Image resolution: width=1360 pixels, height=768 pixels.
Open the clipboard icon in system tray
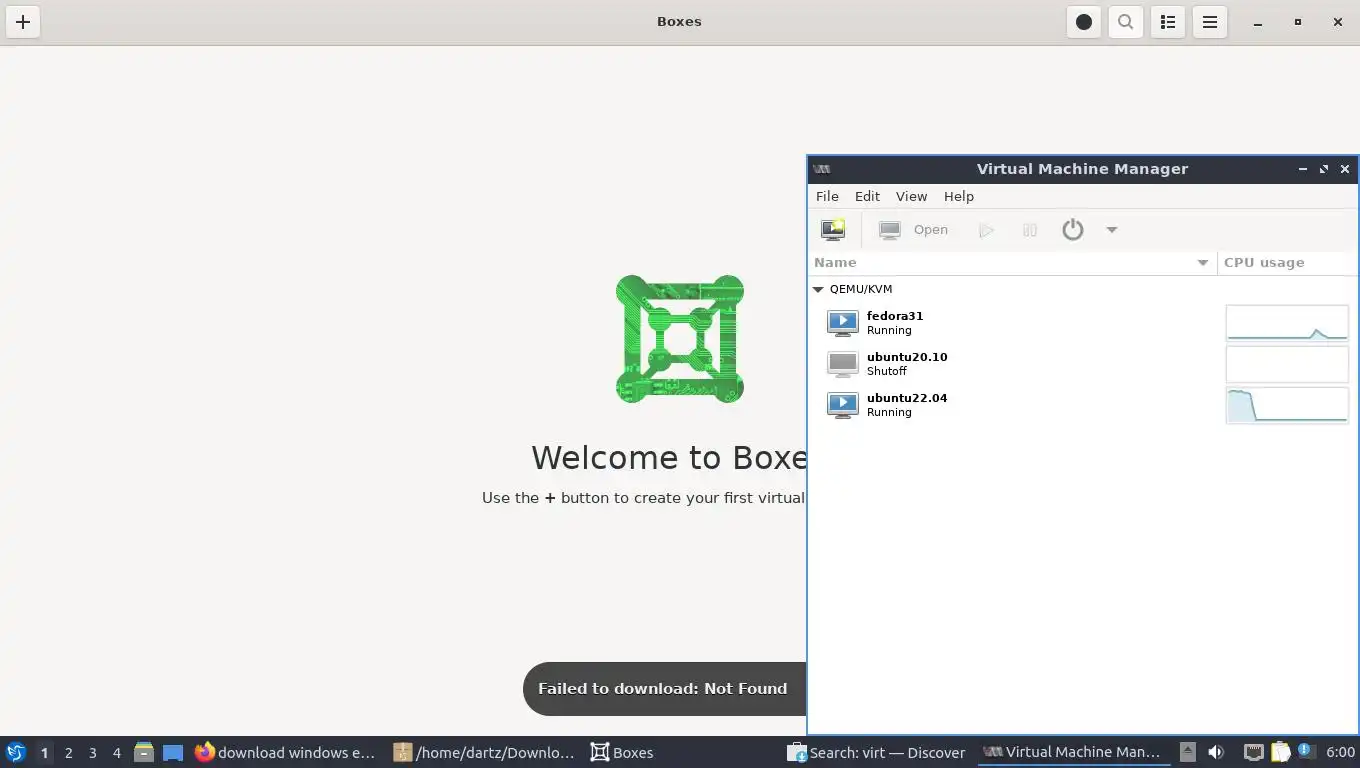[x=1280, y=753]
